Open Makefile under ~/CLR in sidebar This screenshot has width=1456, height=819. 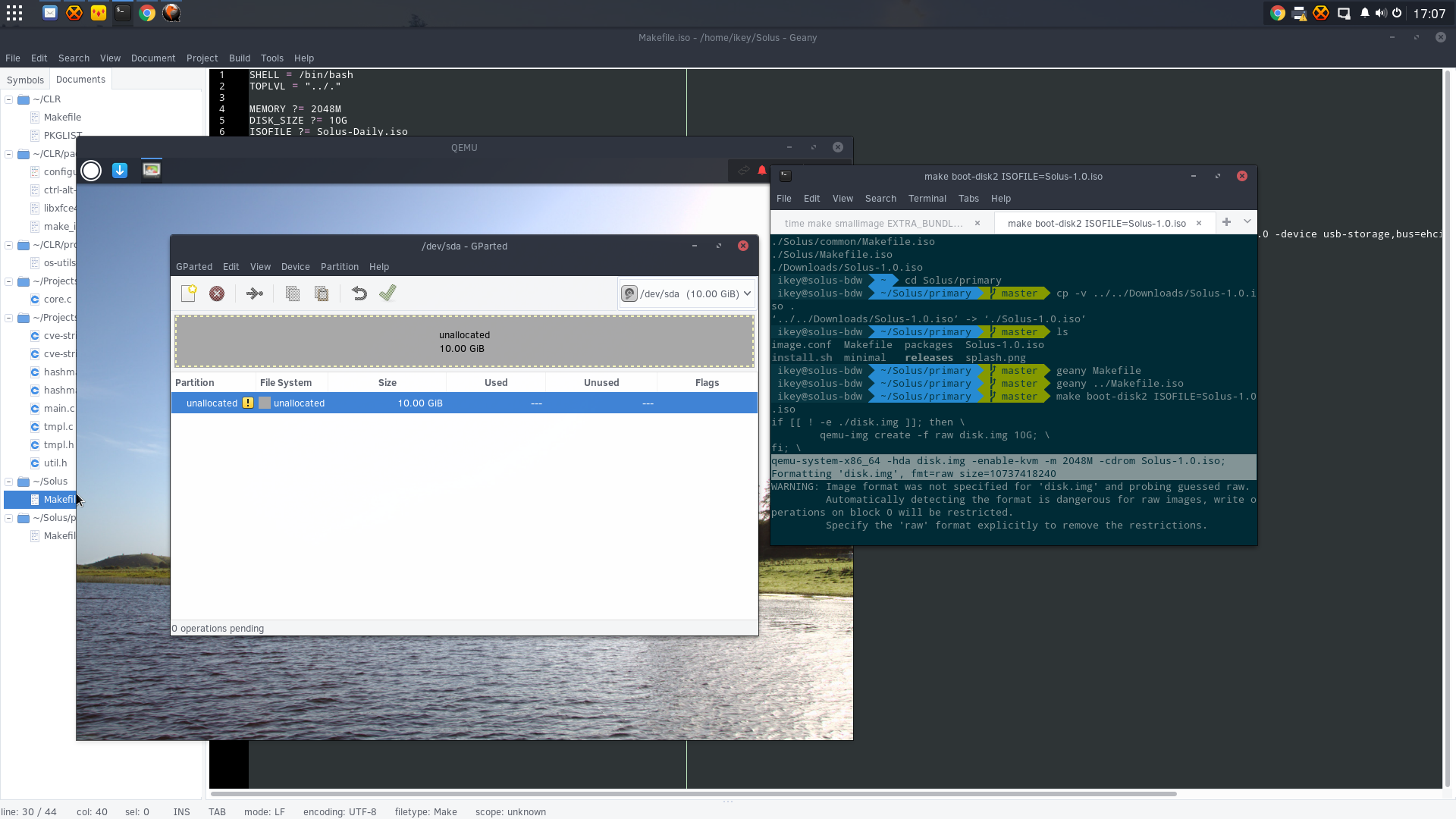(62, 118)
